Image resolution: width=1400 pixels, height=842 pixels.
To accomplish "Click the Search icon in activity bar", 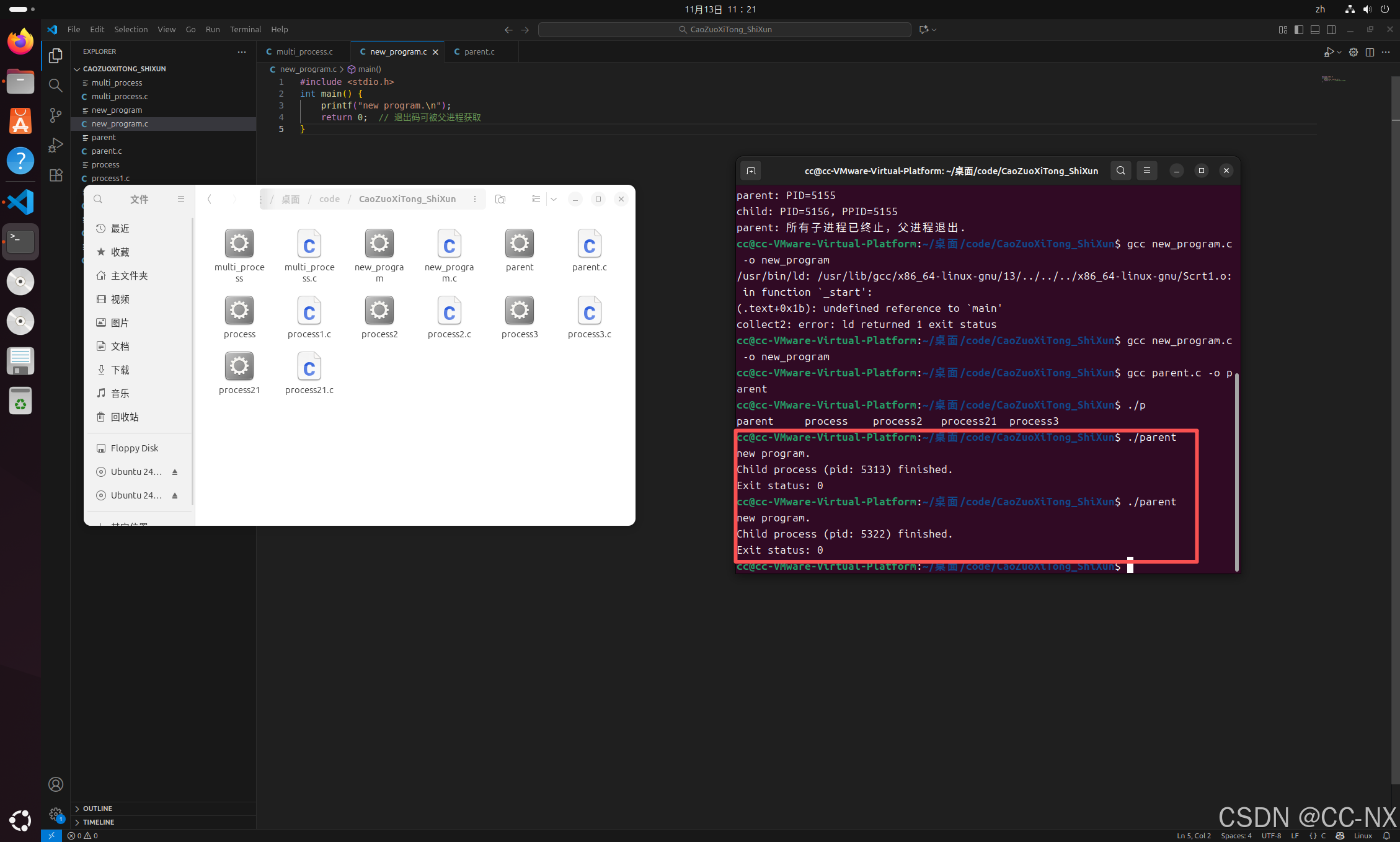I will pyautogui.click(x=56, y=85).
